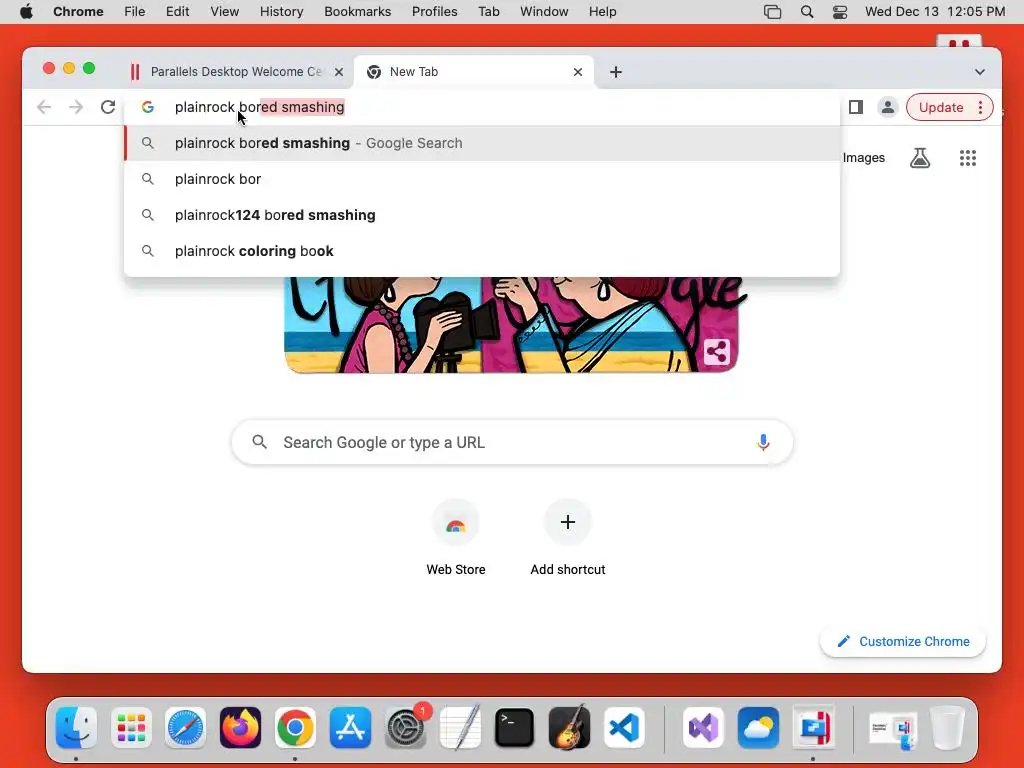This screenshot has width=1024, height=768.
Task: Select suggestion 'plainrock bored smashing - Google Search'
Action: [482, 143]
